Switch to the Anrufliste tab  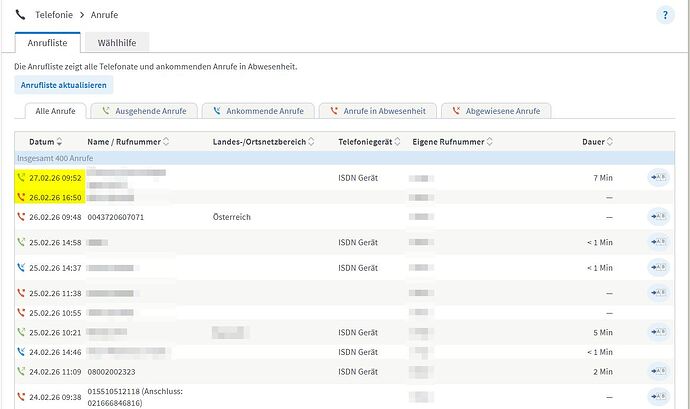(x=48, y=43)
